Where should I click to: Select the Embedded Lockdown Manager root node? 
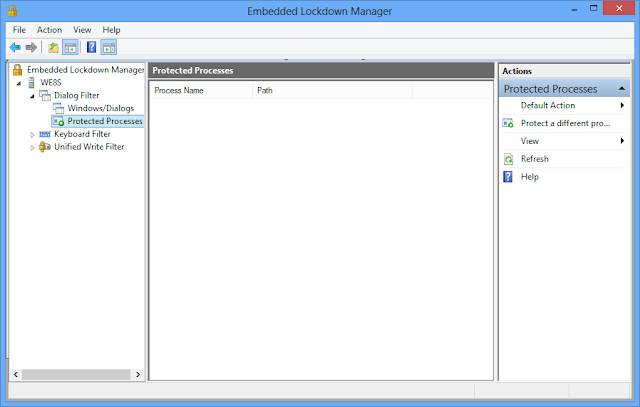85,70
